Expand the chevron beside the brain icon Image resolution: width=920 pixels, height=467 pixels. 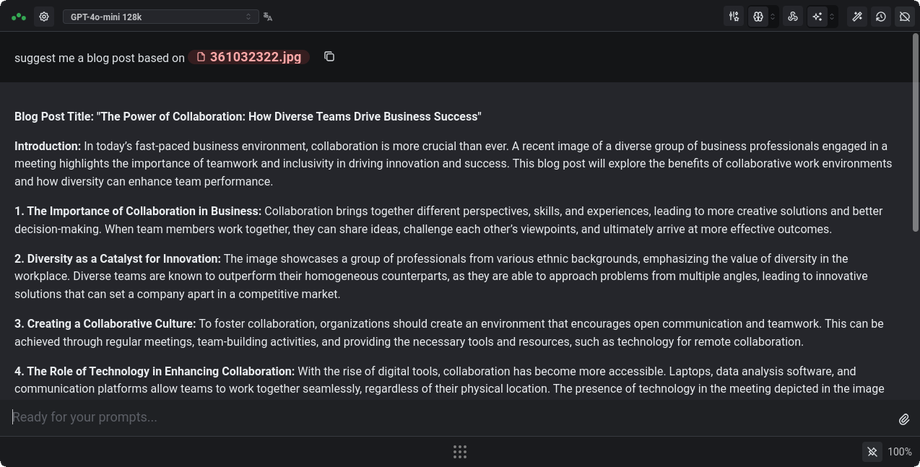[x=772, y=17]
